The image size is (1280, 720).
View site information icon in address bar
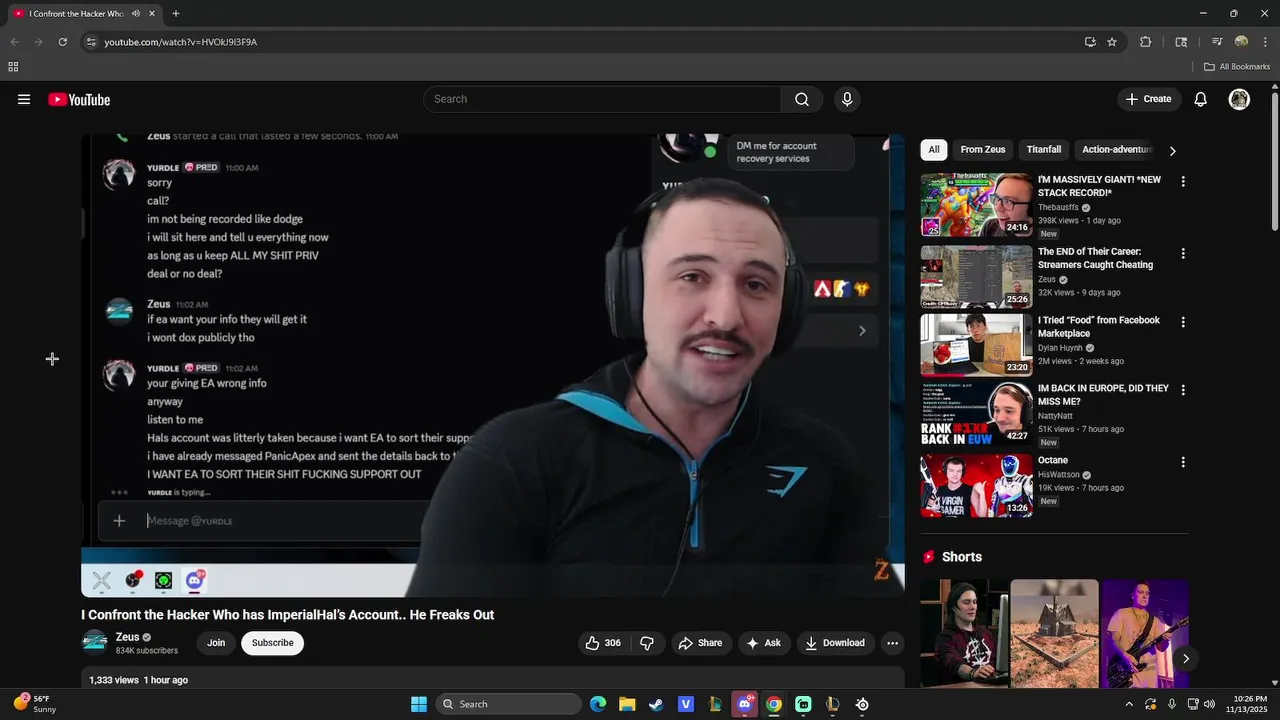click(x=90, y=42)
